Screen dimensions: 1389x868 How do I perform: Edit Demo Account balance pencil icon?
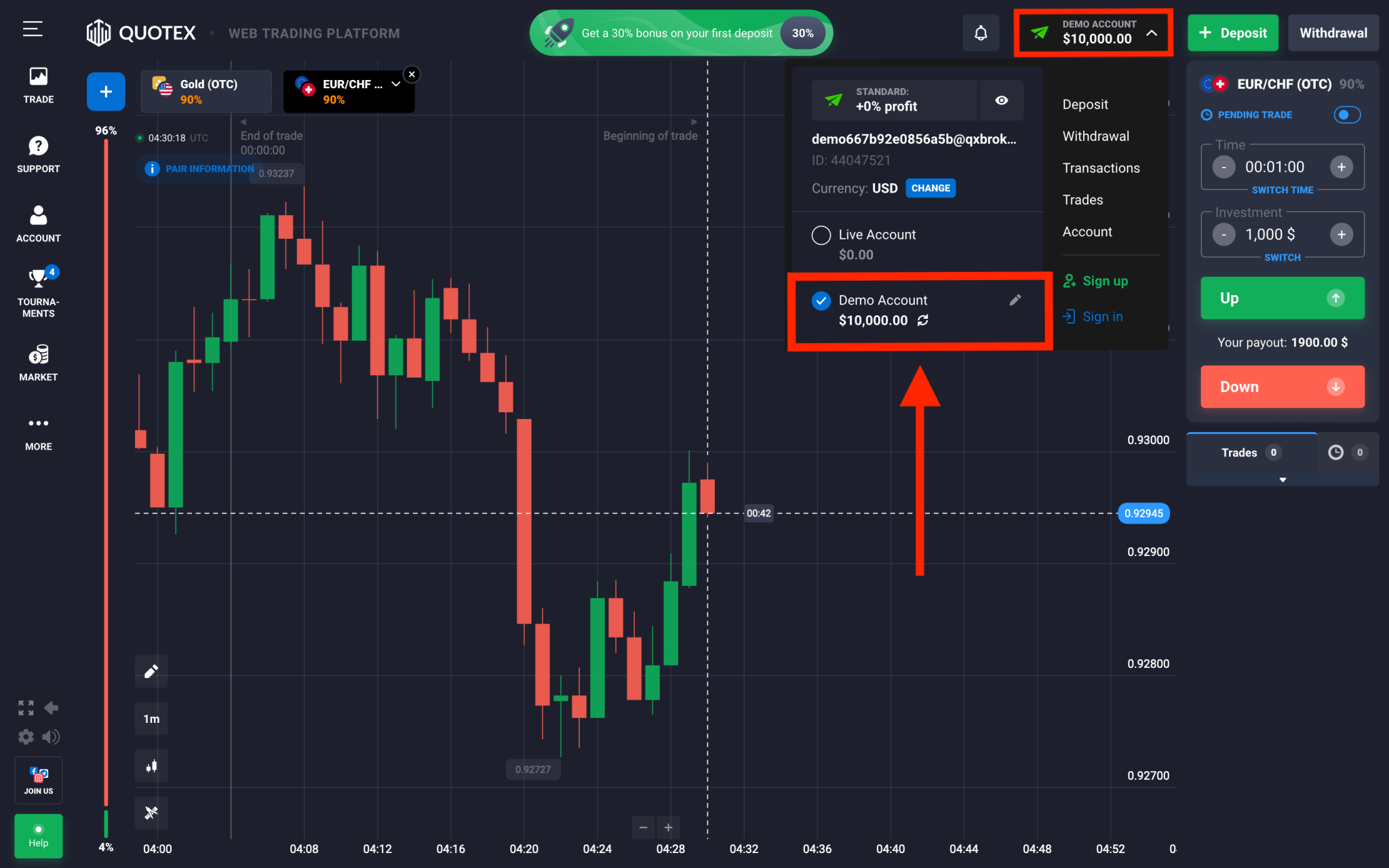tap(1015, 300)
